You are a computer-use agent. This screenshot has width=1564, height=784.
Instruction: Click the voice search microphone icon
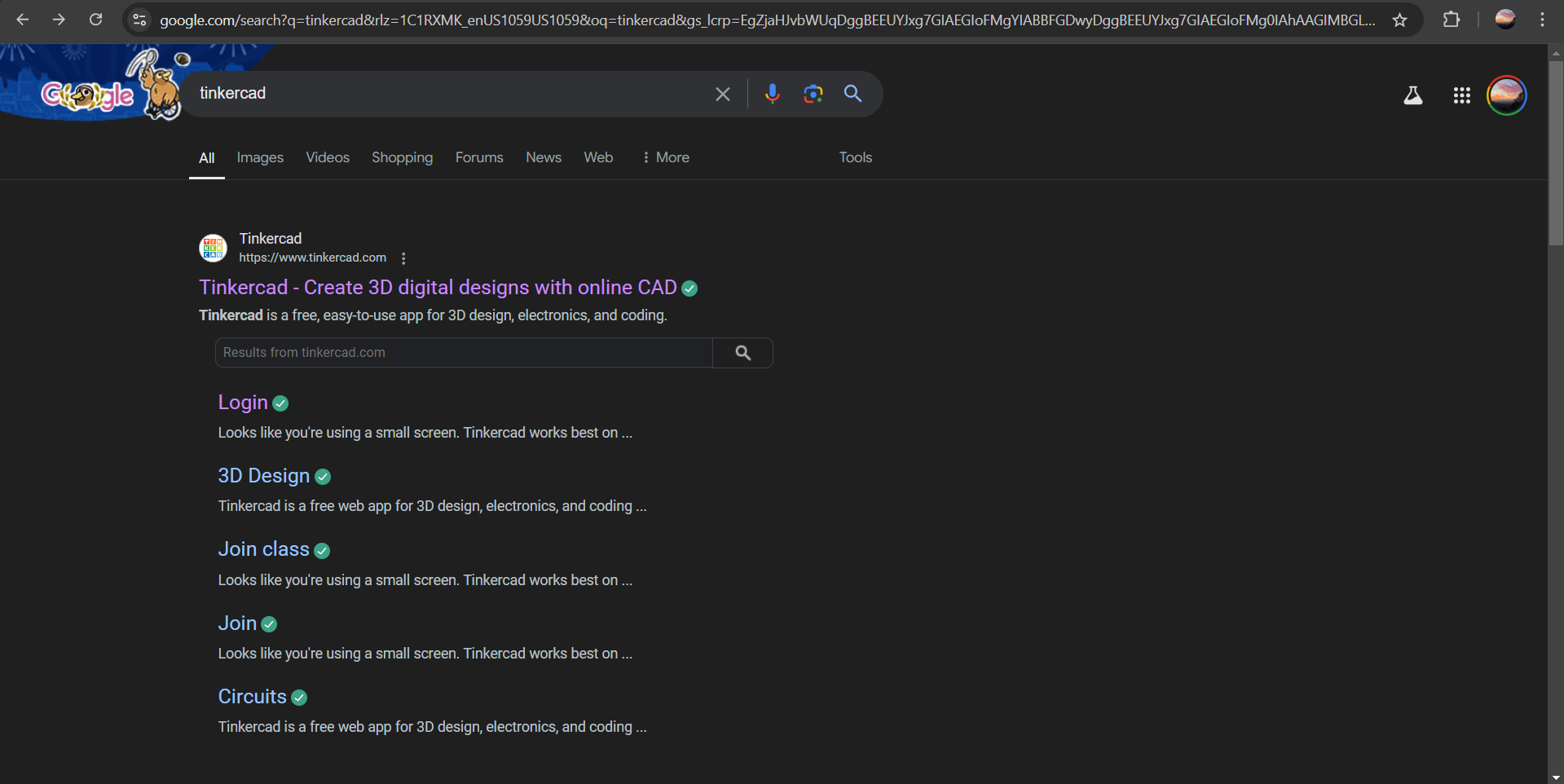(x=772, y=94)
